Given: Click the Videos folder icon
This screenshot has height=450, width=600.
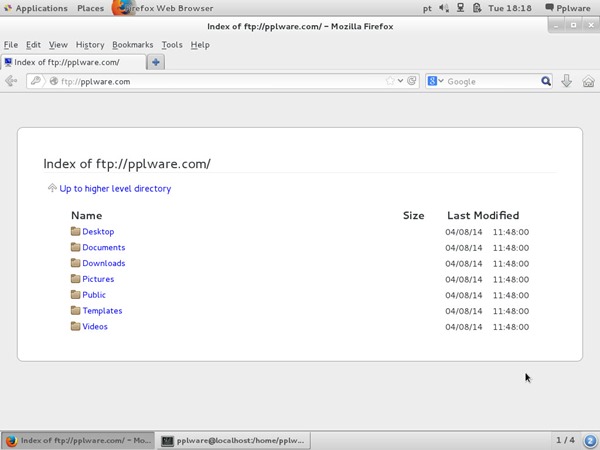Looking at the screenshot, I should pyautogui.click(x=75, y=326).
